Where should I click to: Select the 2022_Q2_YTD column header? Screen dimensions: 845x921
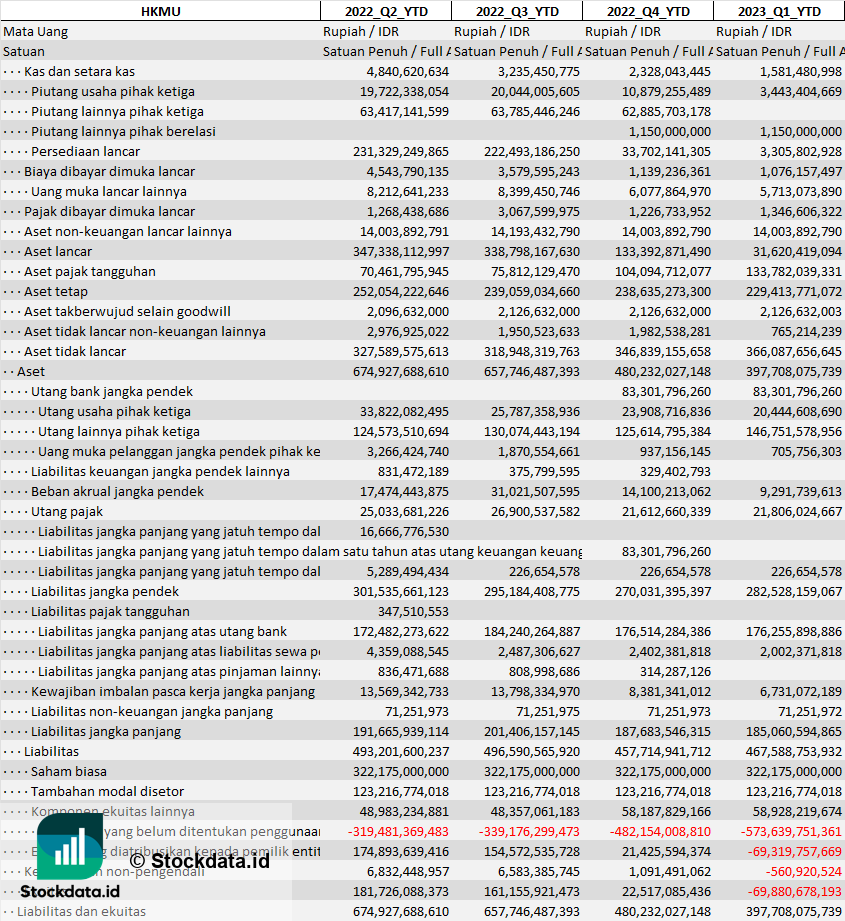386,11
